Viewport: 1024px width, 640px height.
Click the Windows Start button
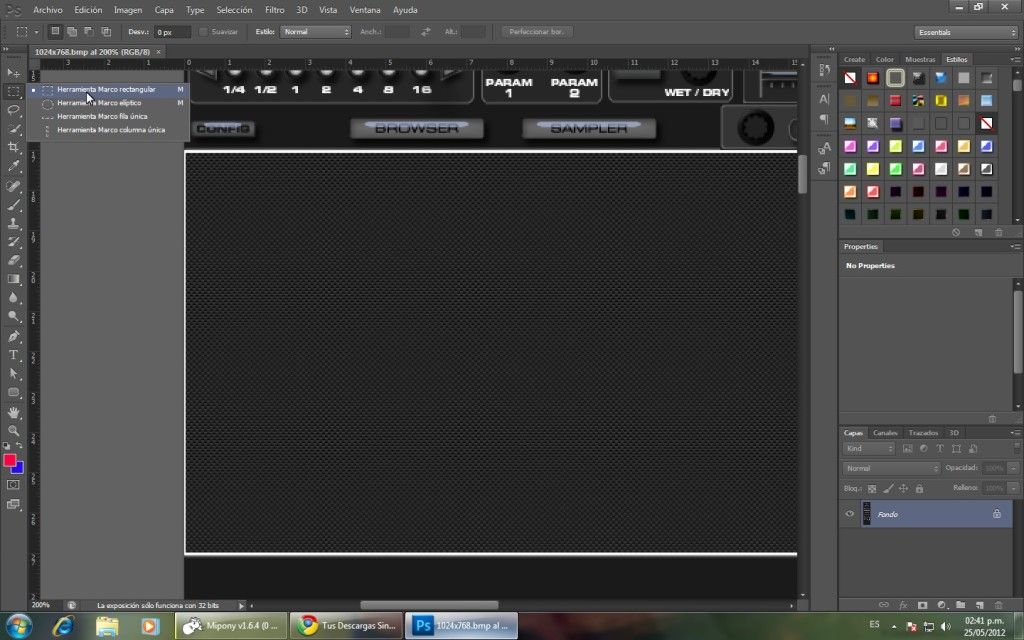[19, 626]
